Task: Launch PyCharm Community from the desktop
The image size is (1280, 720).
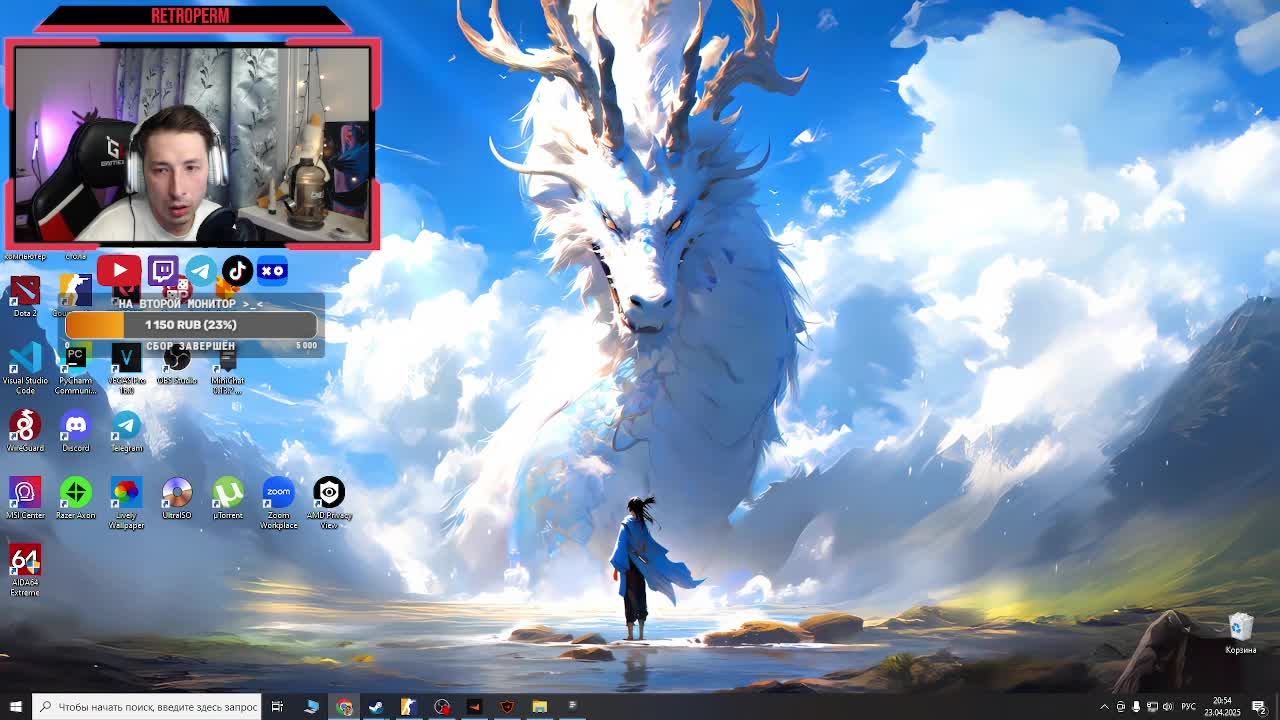Action: pyautogui.click(x=75, y=368)
